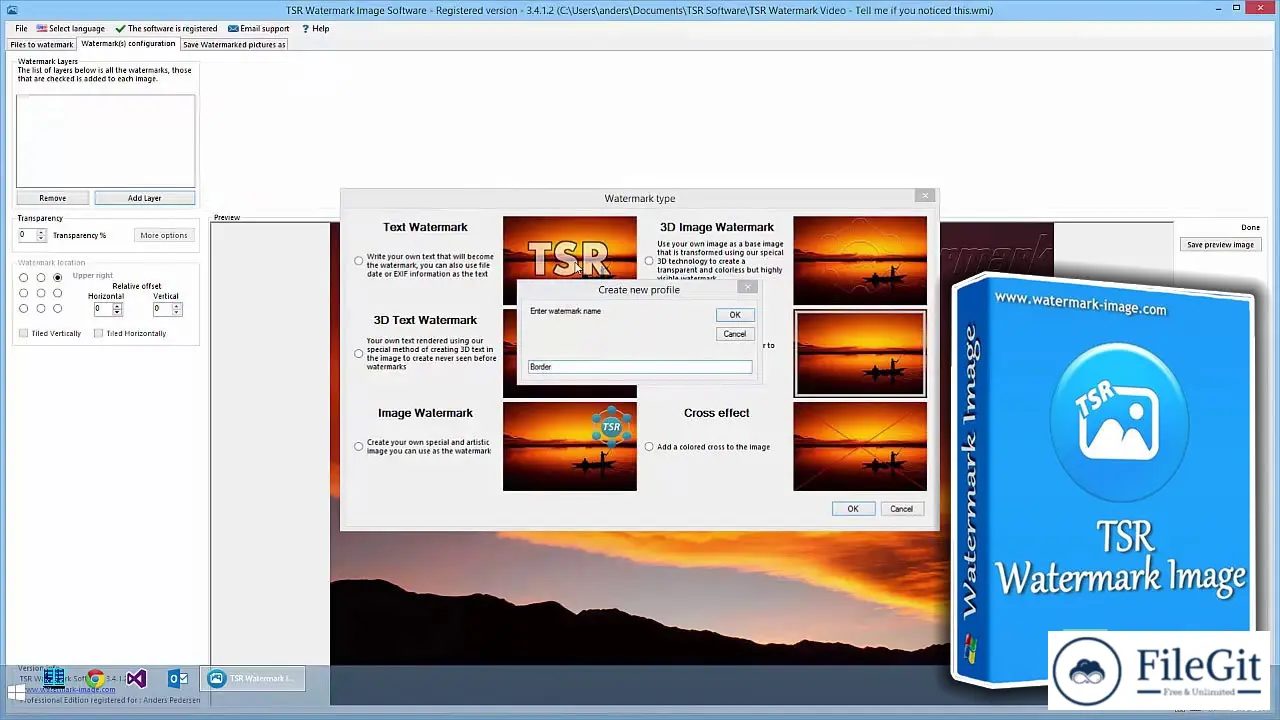Increase Vertical offset with up arrow
1280x720 pixels.
pyautogui.click(x=176, y=306)
